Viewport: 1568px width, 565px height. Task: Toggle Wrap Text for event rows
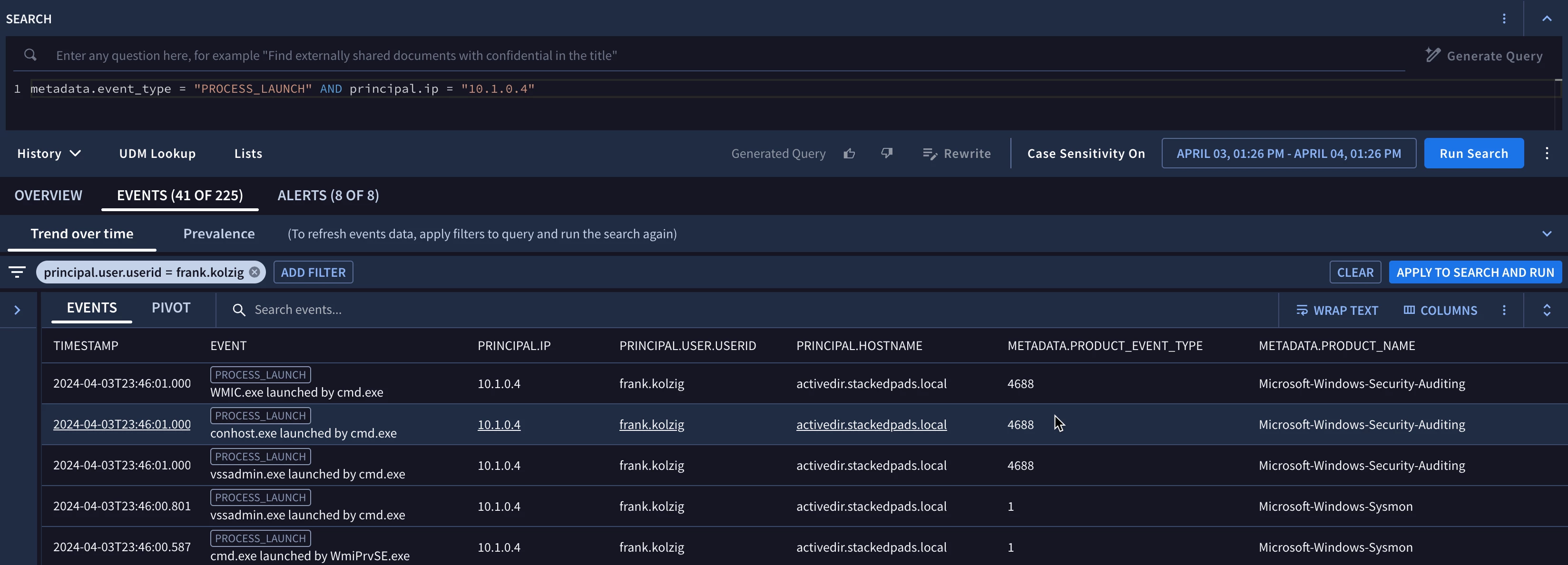(x=1337, y=310)
